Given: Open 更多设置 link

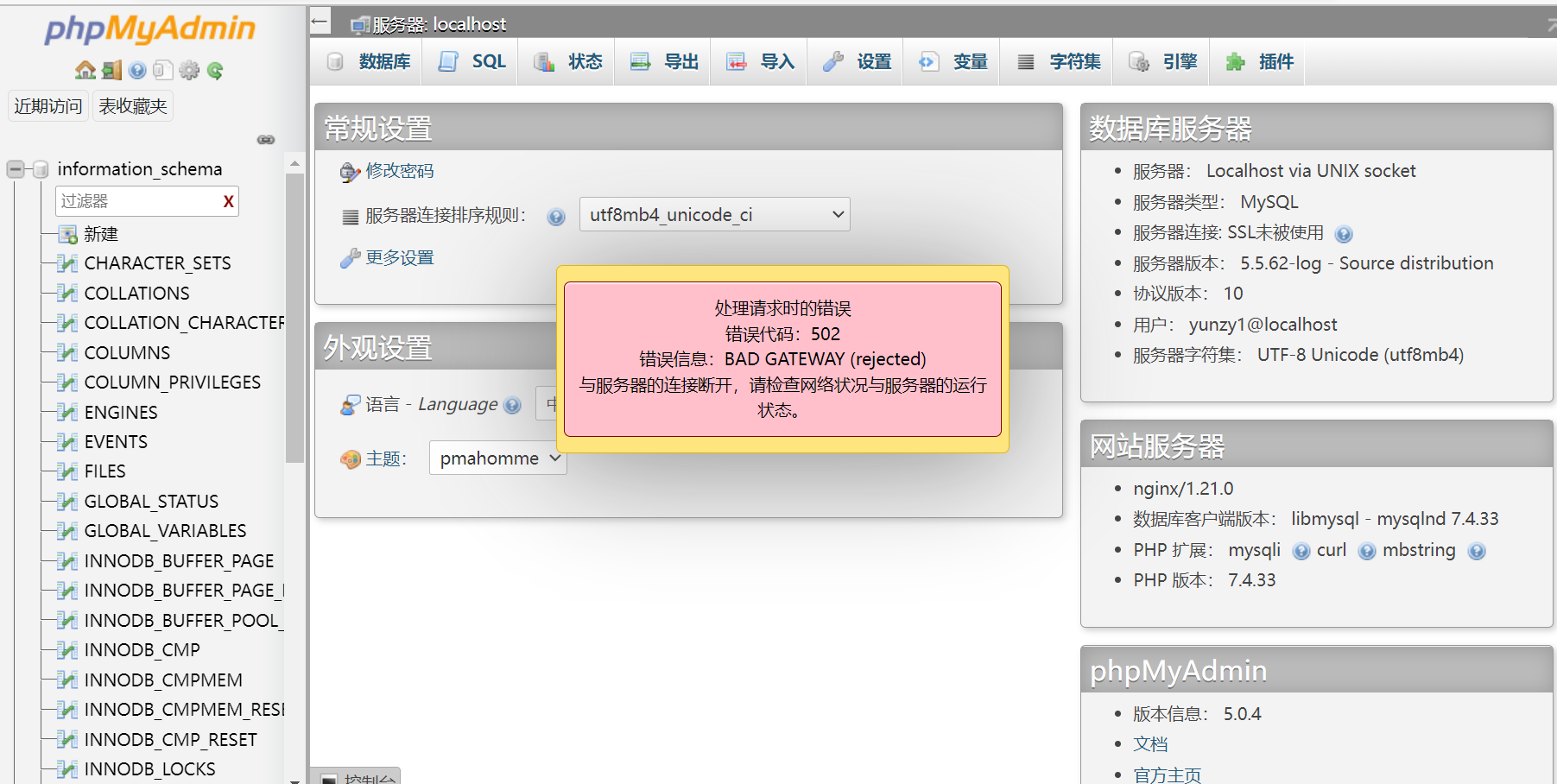Looking at the screenshot, I should pos(398,257).
